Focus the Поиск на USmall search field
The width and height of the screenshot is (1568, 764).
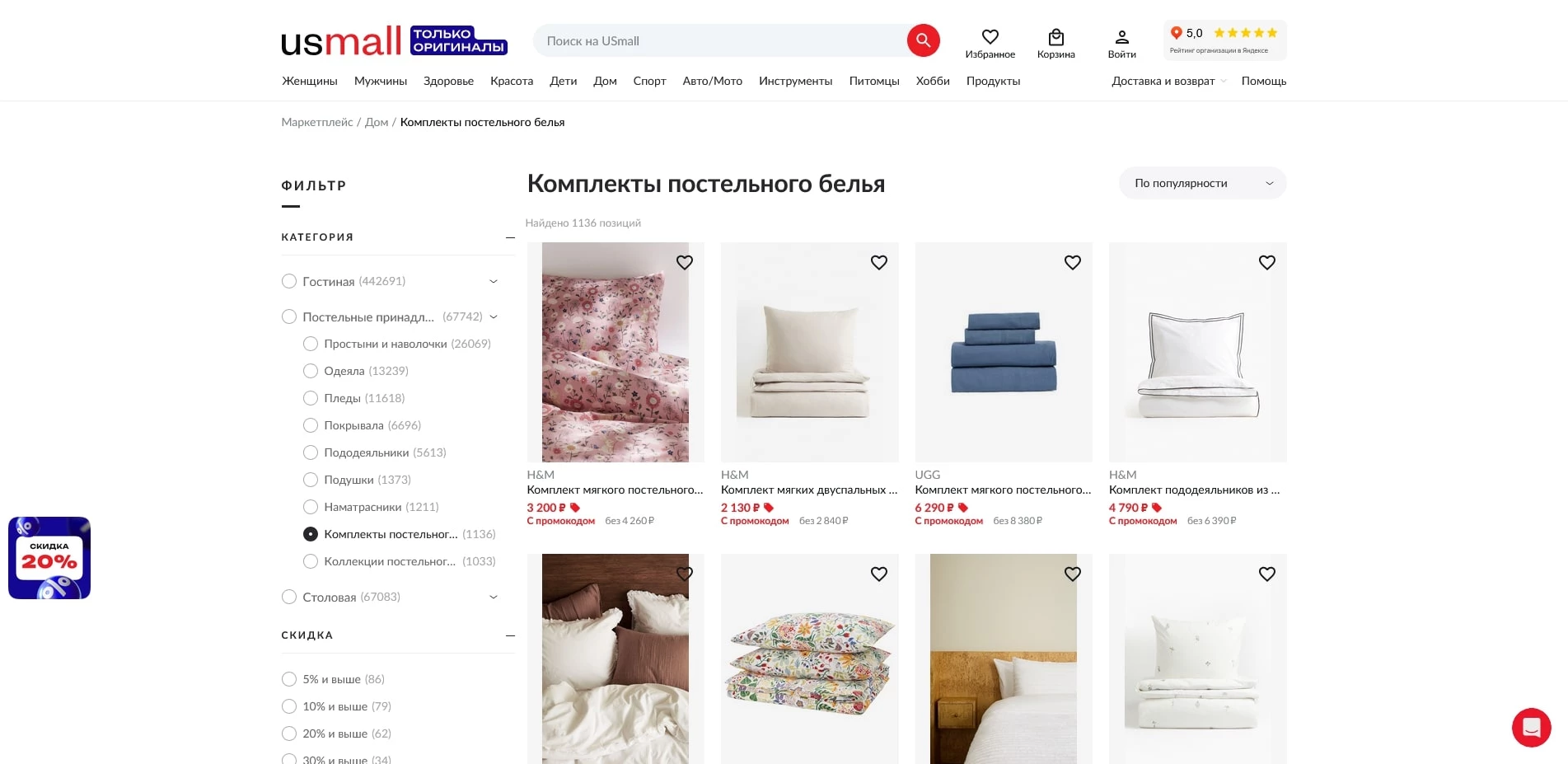[x=717, y=40]
